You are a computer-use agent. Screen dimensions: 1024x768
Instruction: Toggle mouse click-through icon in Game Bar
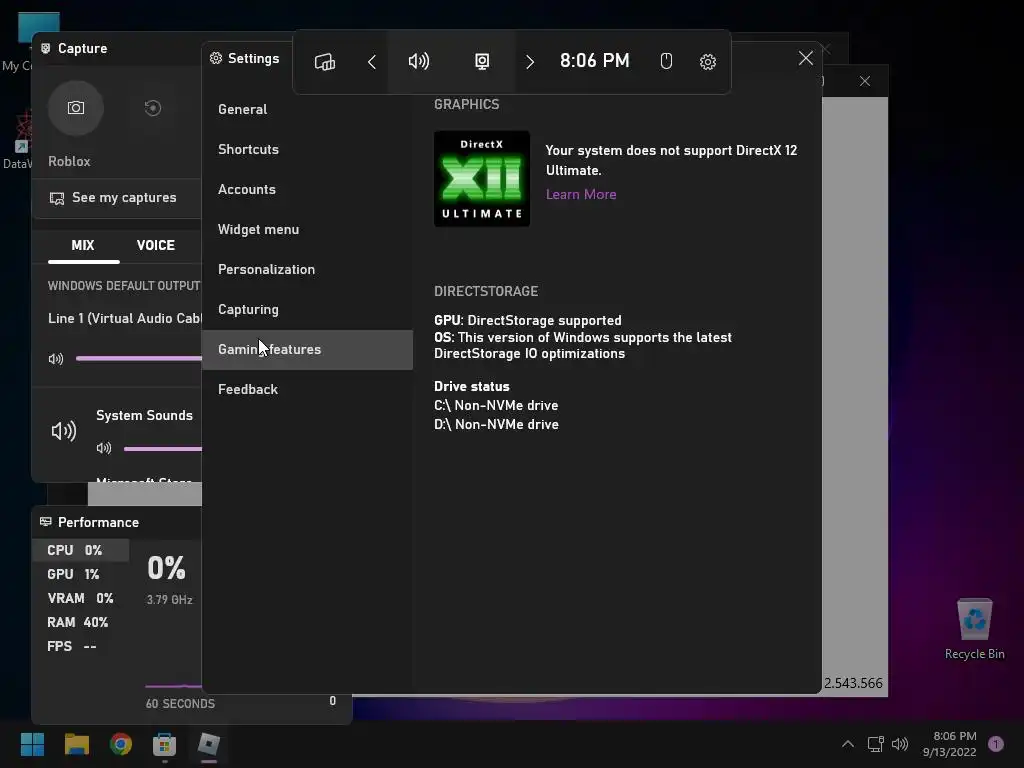coord(665,61)
